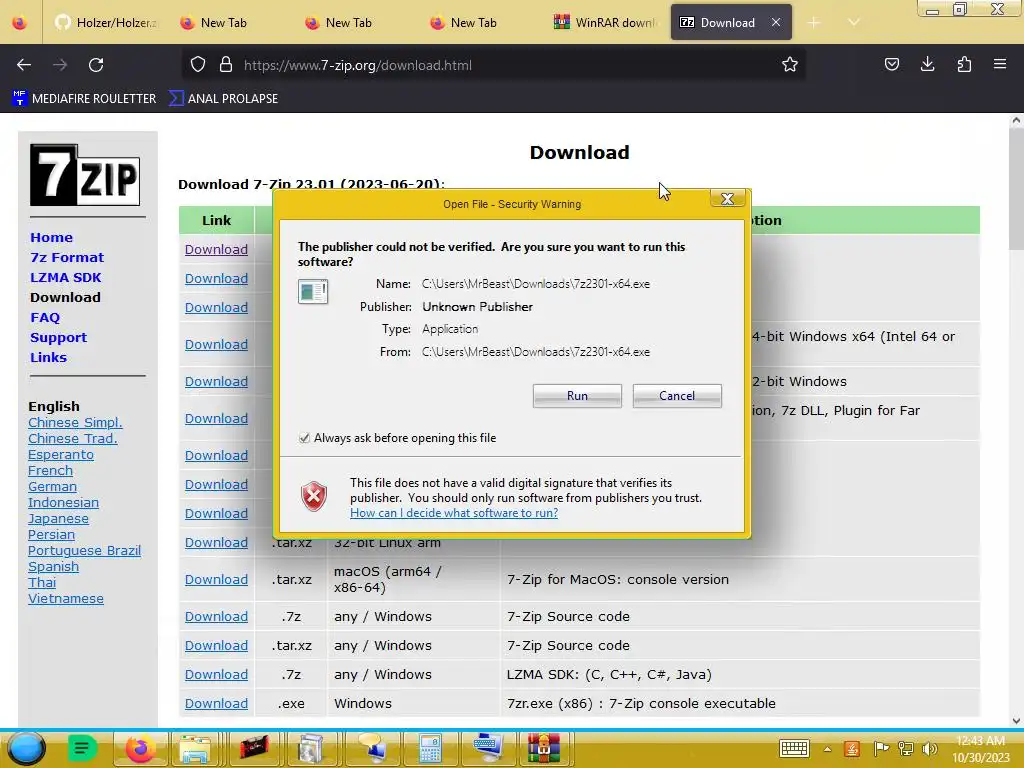The width and height of the screenshot is (1024, 768).
Task: Click the Firefox View icon in tab strip
Action: (x=20, y=23)
